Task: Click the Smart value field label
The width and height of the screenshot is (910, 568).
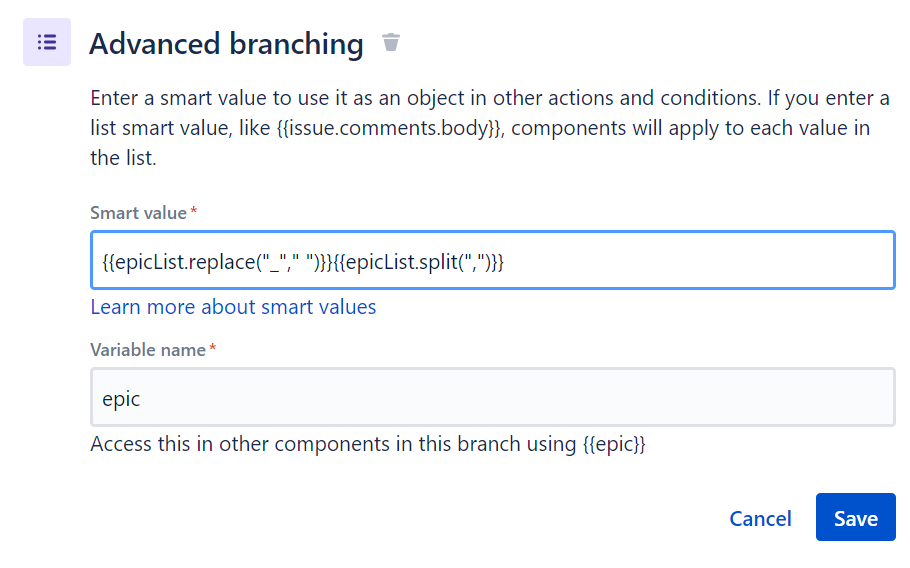Action: tap(138, 213)
